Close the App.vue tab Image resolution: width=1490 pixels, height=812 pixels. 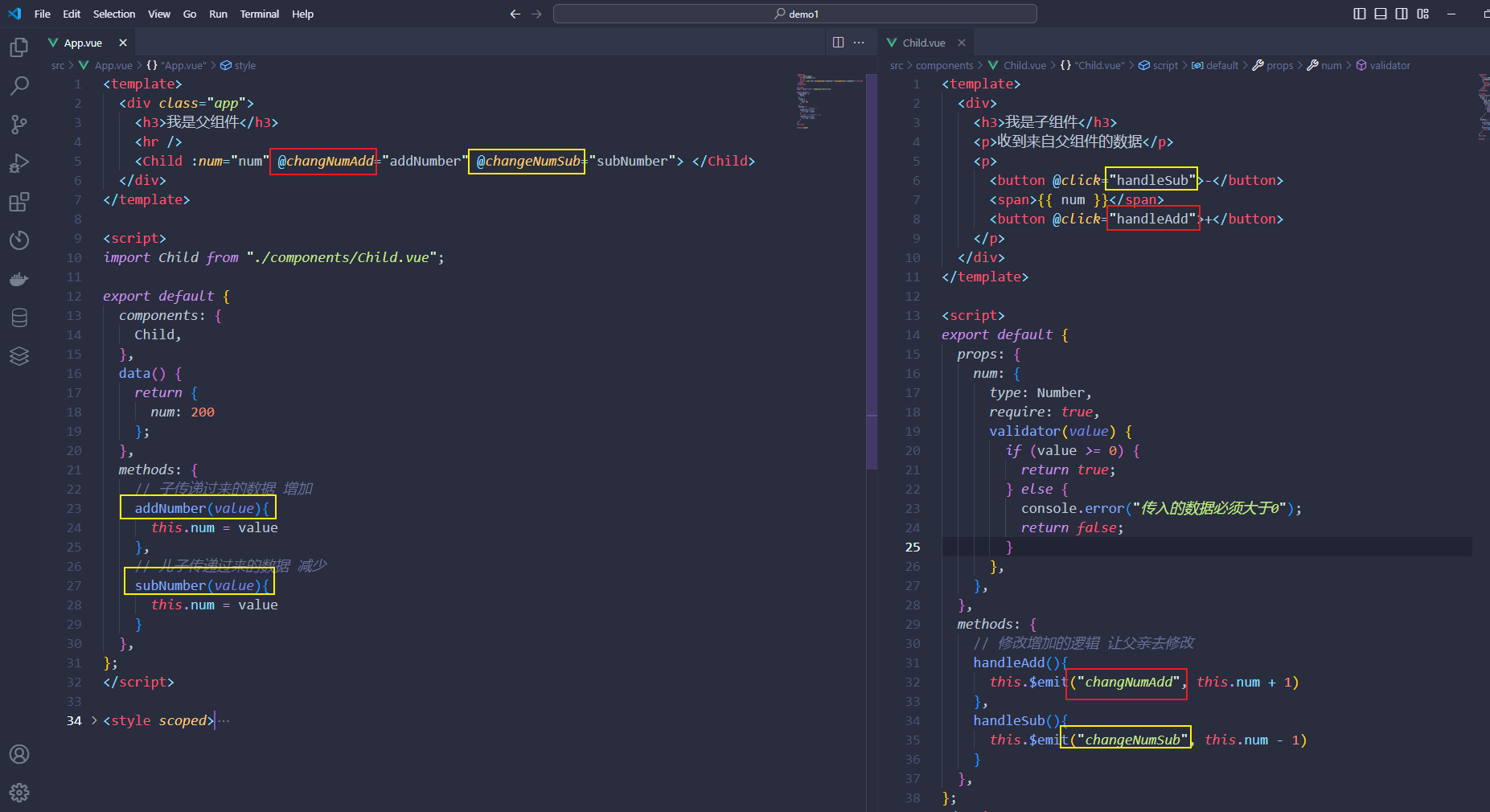(123, 43)
